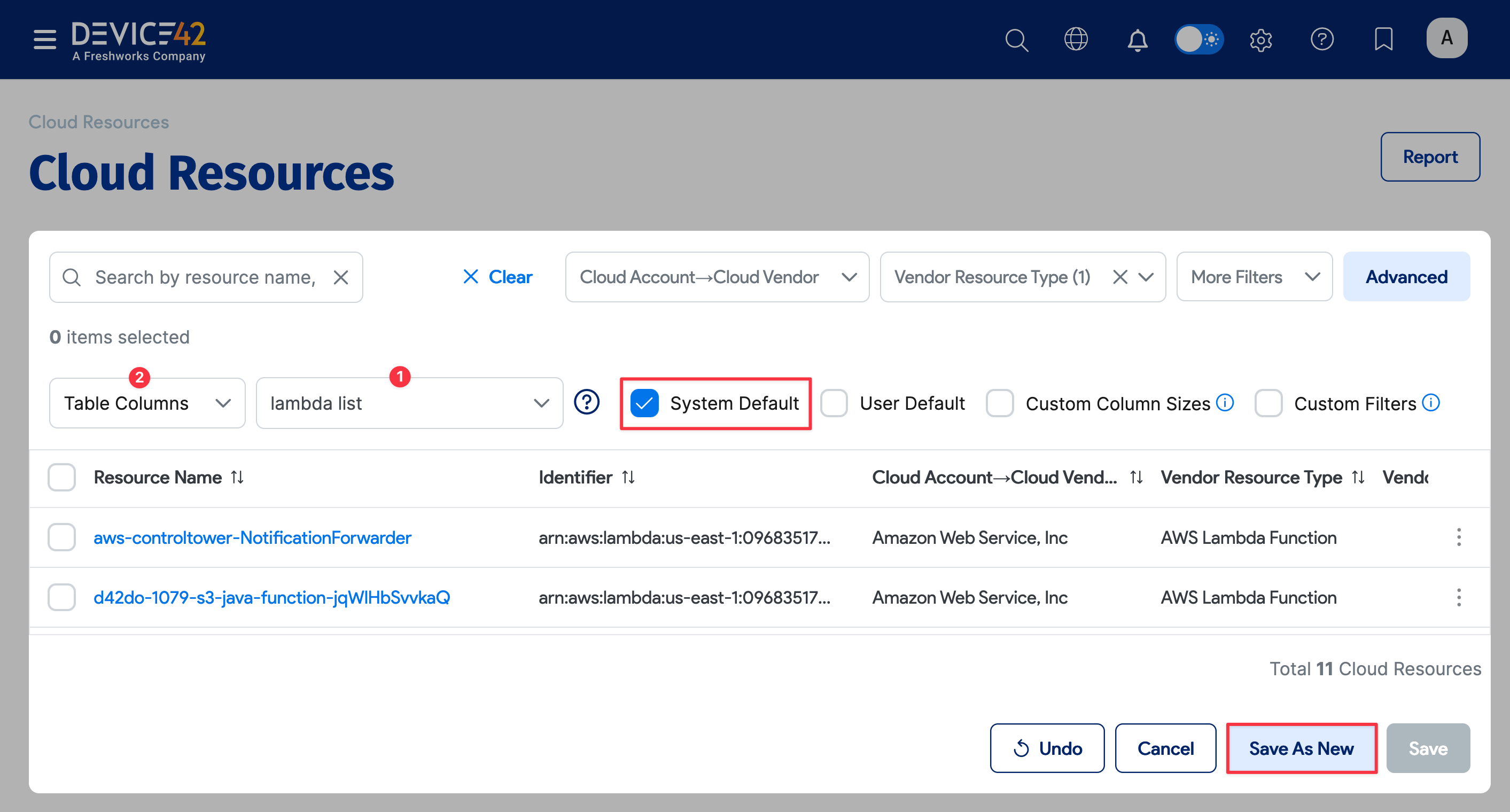The image size is (1510, 812).
Task: Click the help question mark icon
Action: point(1322,40)
